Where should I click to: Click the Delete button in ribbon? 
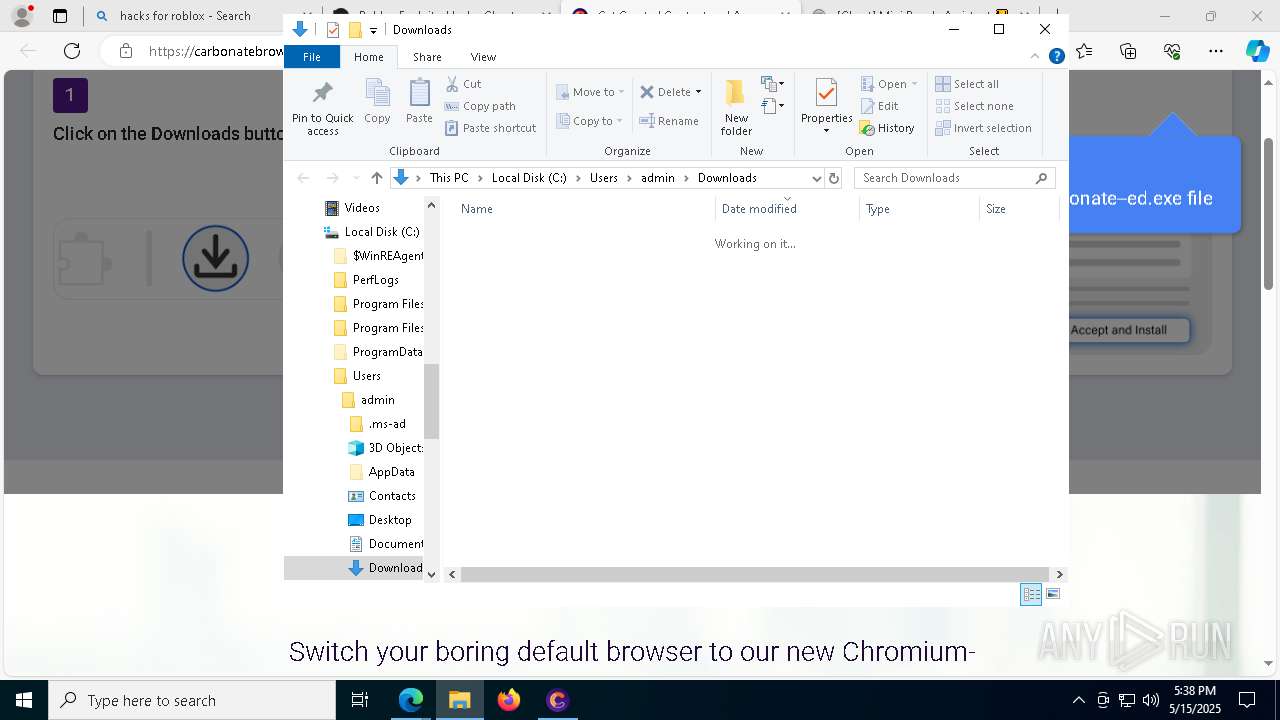(x=665, y=92)
